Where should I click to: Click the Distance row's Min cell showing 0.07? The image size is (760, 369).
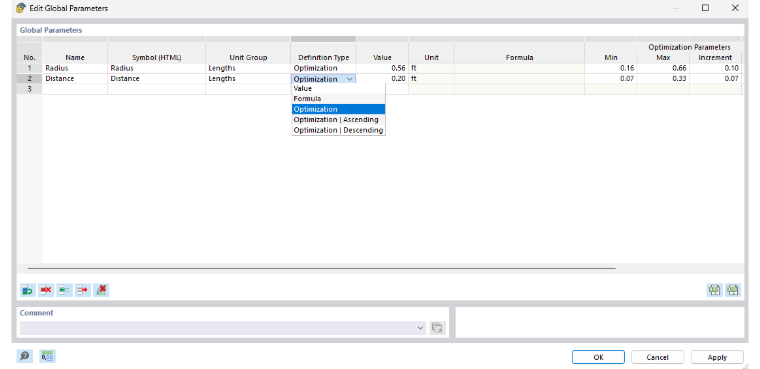(611, 78)
